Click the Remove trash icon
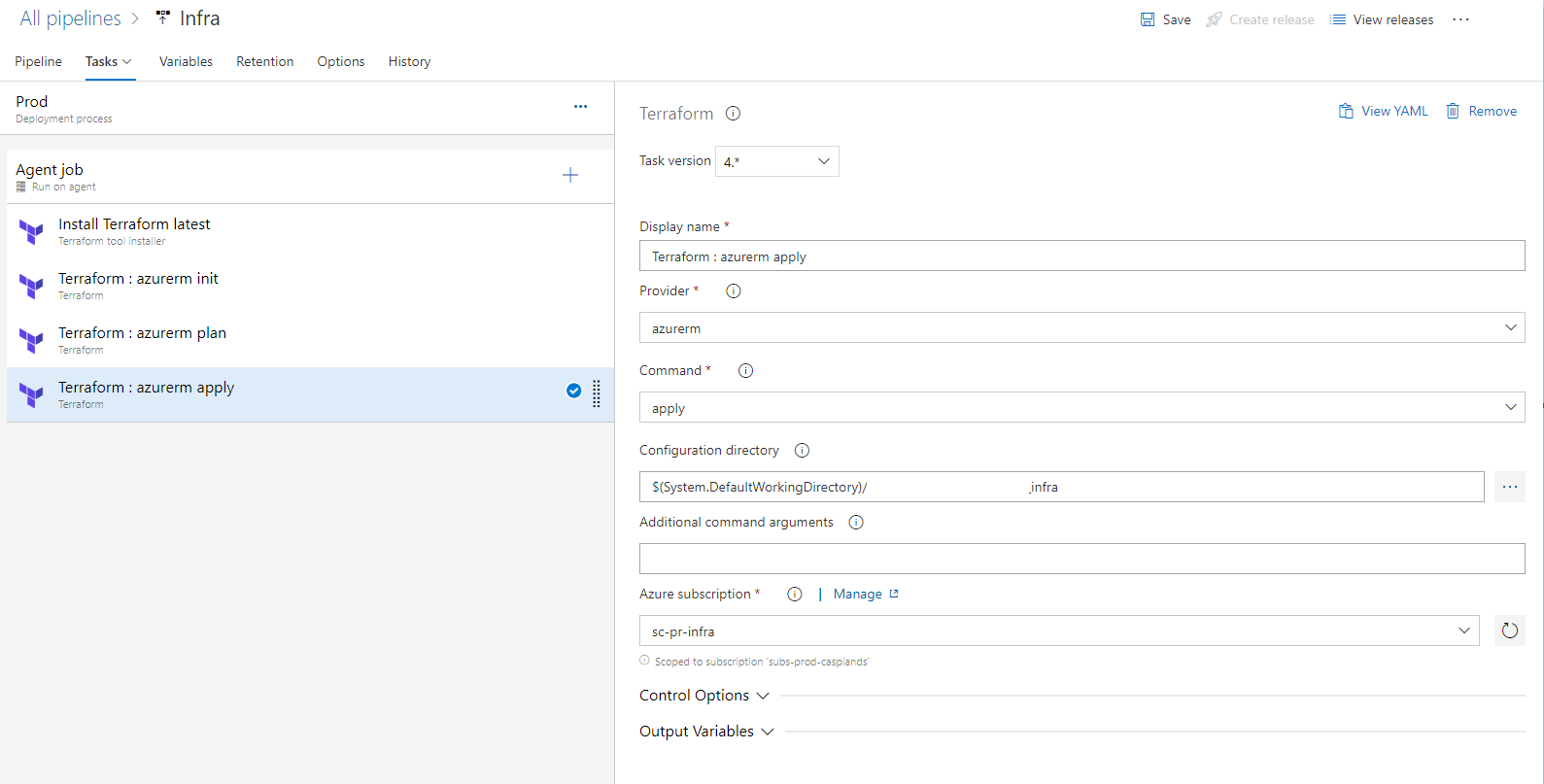The height and width of the screenshot is (784, 1544). 1453,111
